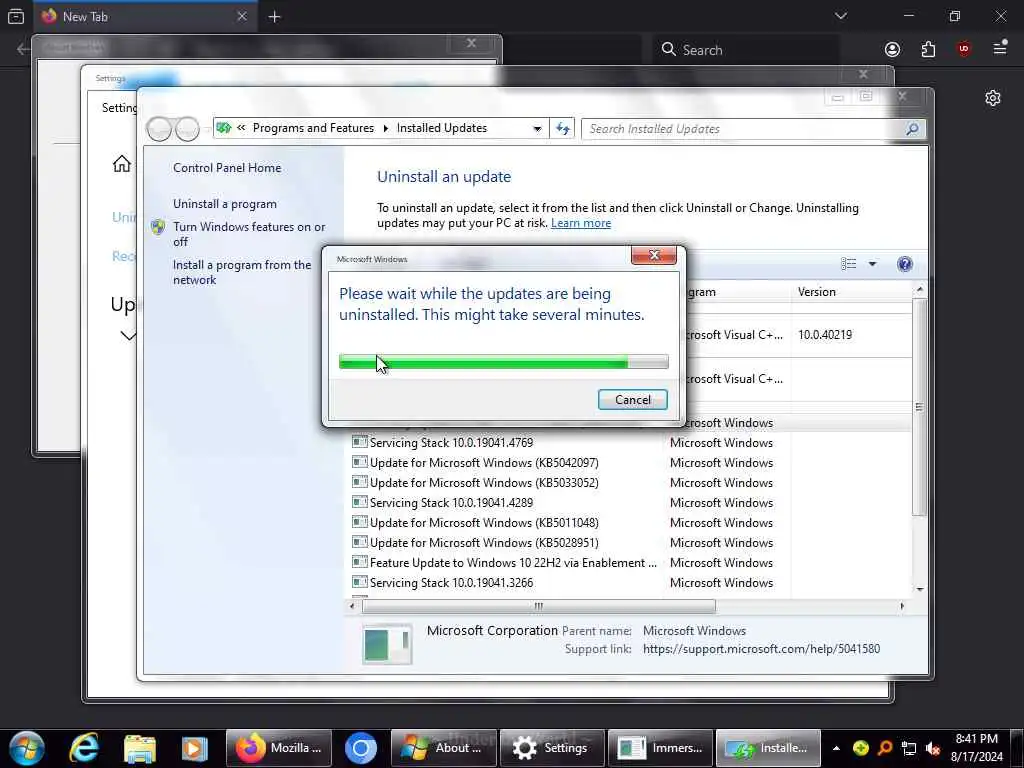Click the Forward navigation button in Control Panel

coord(187,129)
